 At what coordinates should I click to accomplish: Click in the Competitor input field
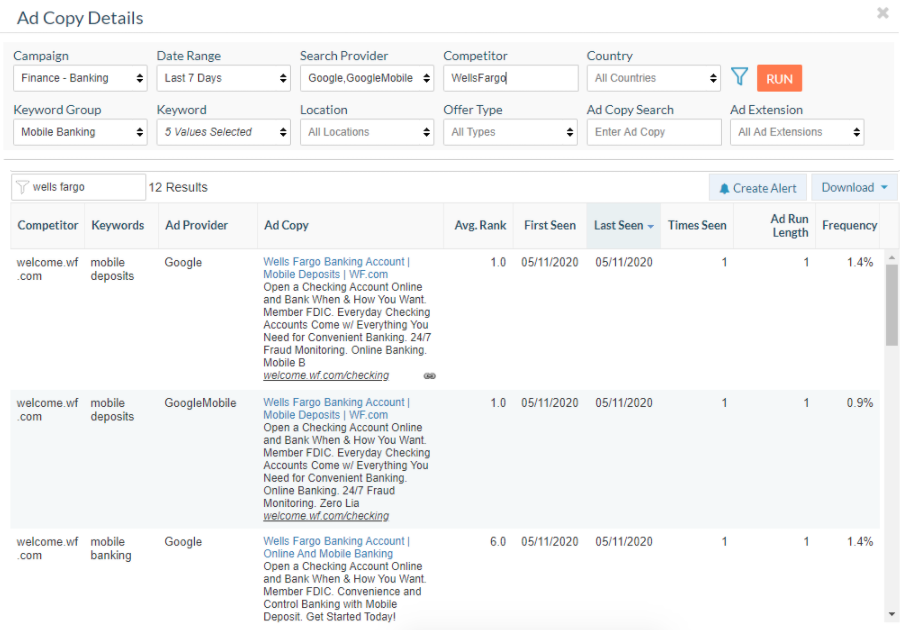pyautogui.click(x=511, y=78)
